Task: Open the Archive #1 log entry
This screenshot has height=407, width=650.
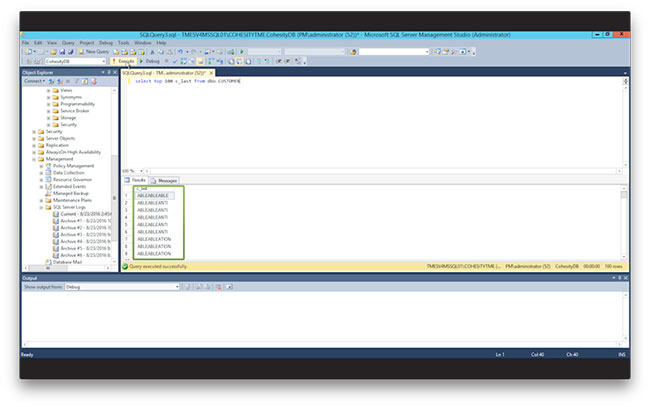Action: (76, 221)
